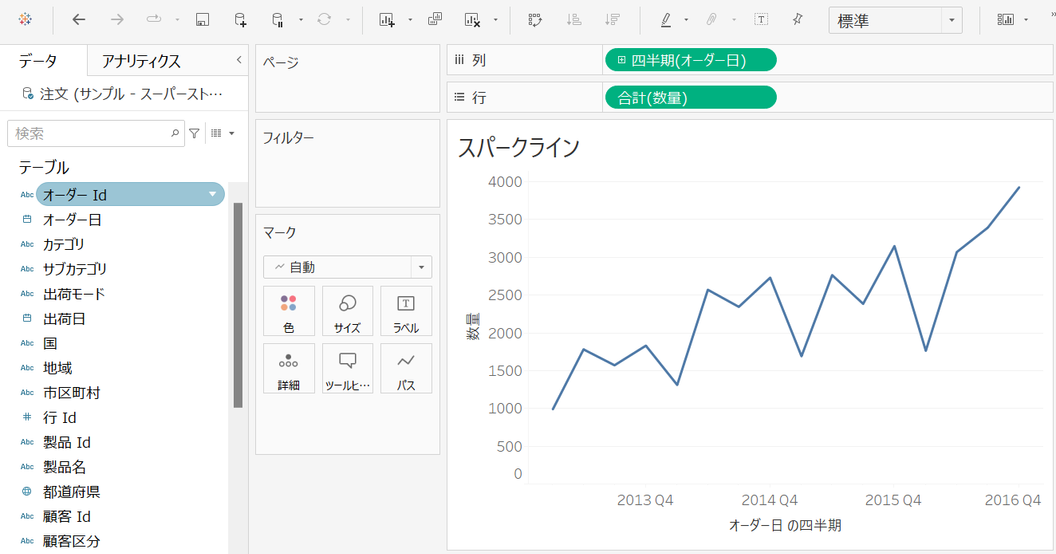1056x554 pixels.
Task: Collapse the data pane with the arrow
Action: [x=238, y=60]
